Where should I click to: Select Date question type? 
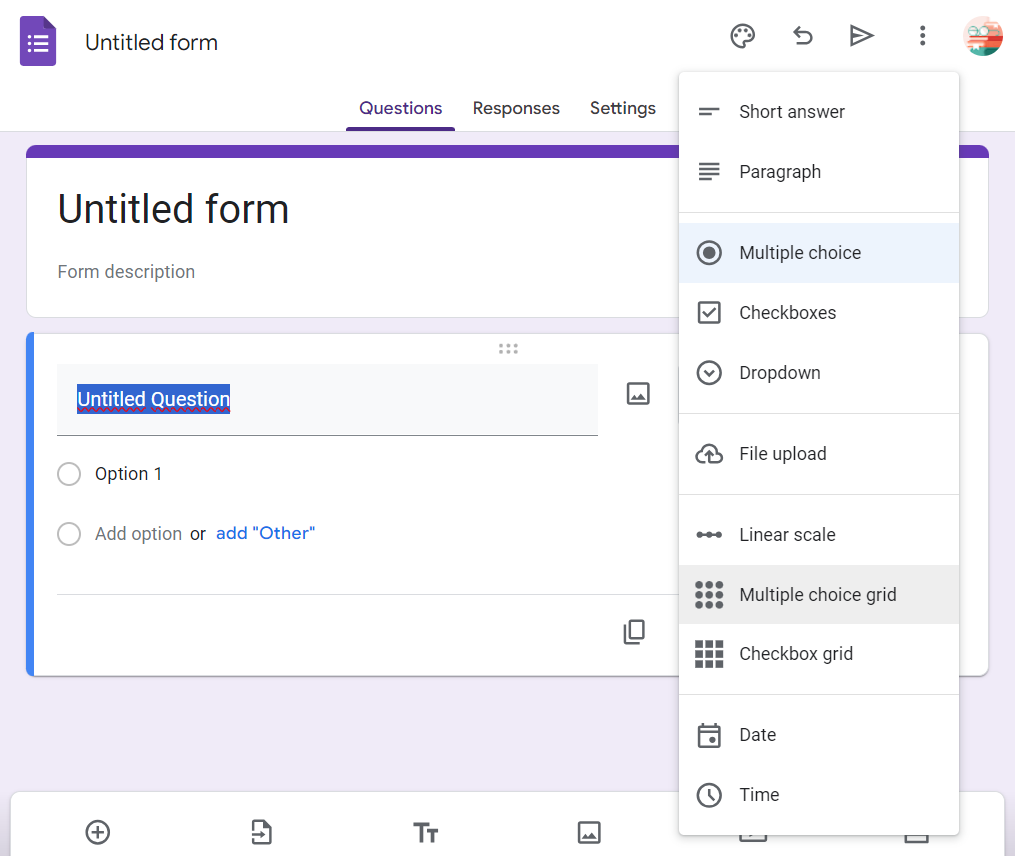[x=819, y=735]
